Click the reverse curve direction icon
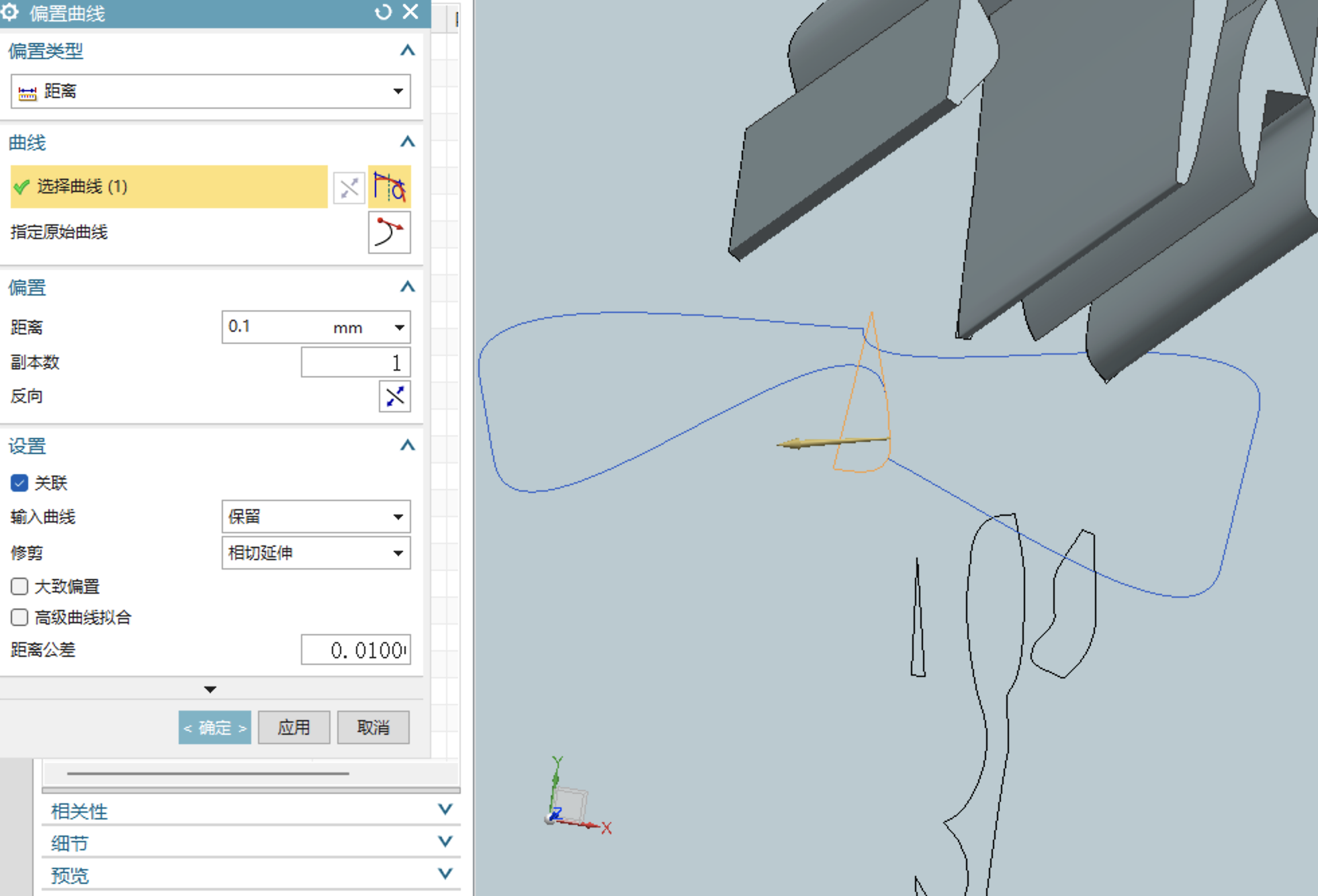 (349, 187)
